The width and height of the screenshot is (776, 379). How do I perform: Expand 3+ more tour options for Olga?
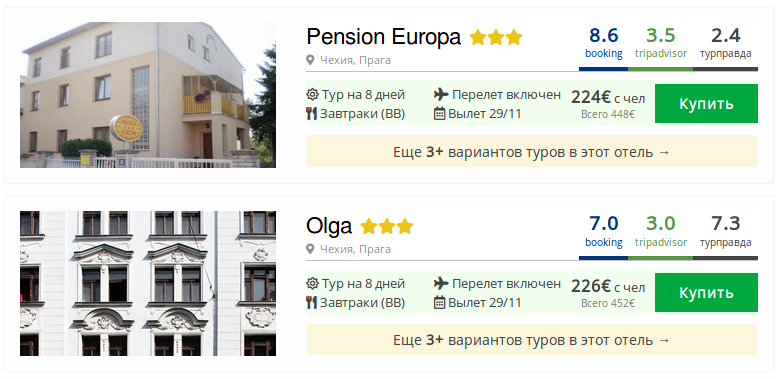click(x=532, y=340)
